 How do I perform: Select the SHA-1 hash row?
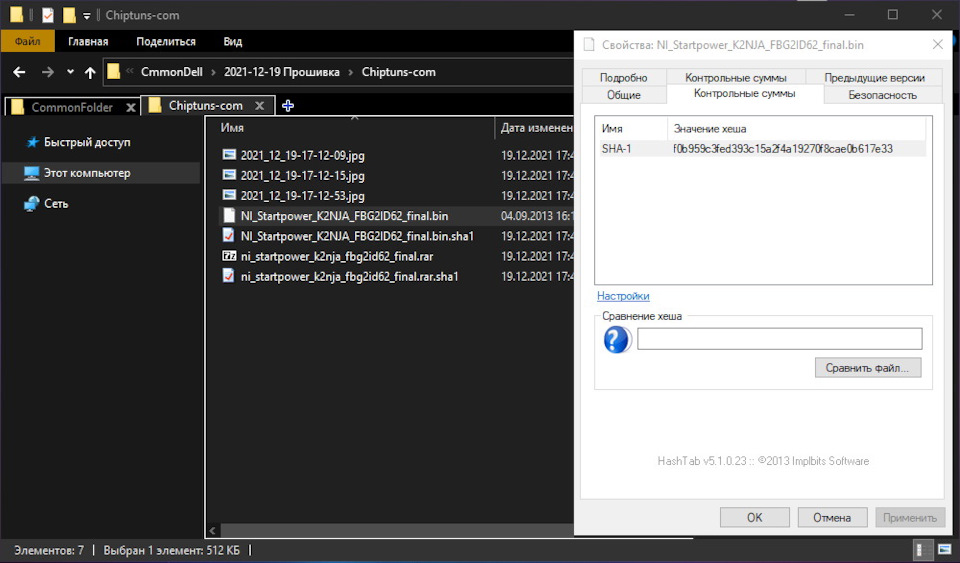click(762, 149)
